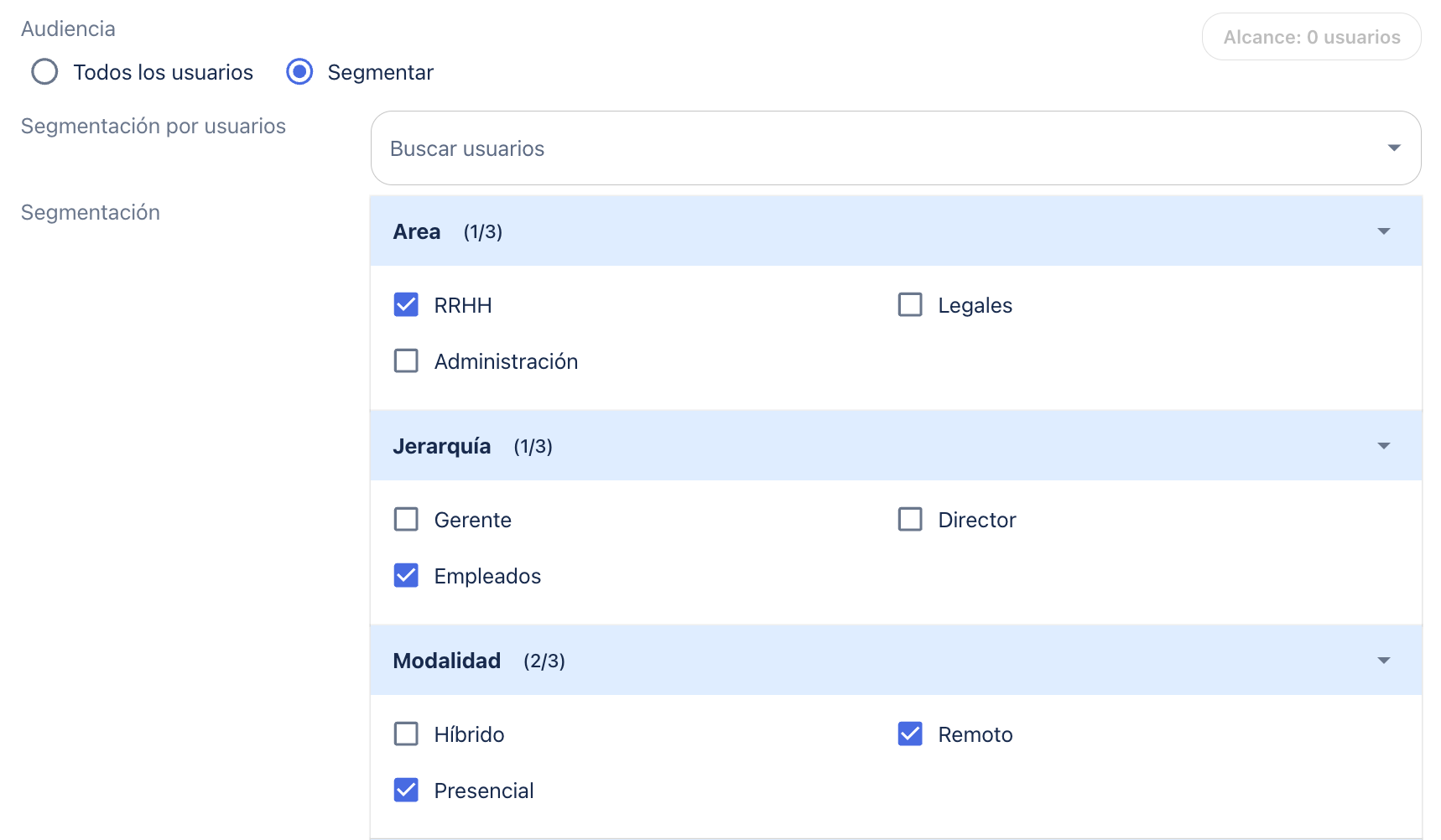
Task: Collapse the Jerarquía section arrow
Action: (1384, 446)
